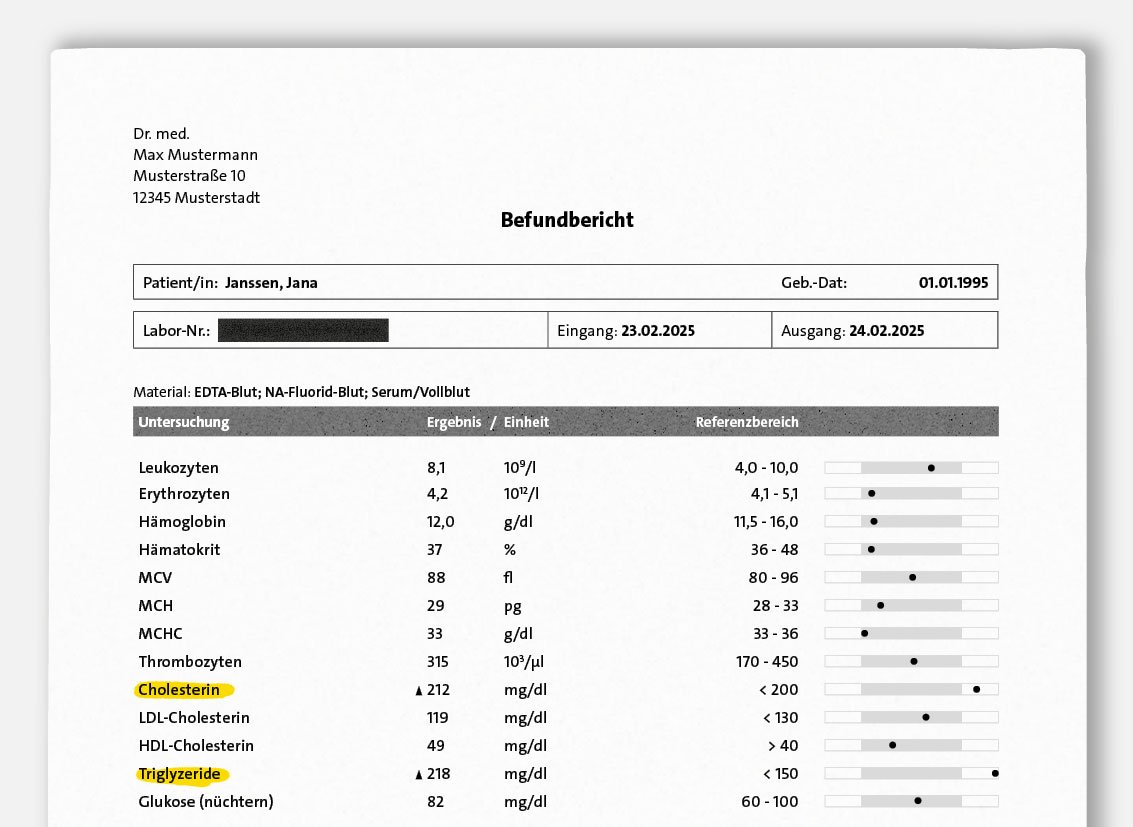
Task: Select the highlighted Triglyzeride label
Action: pyautogui.click(x=180, y=774)
